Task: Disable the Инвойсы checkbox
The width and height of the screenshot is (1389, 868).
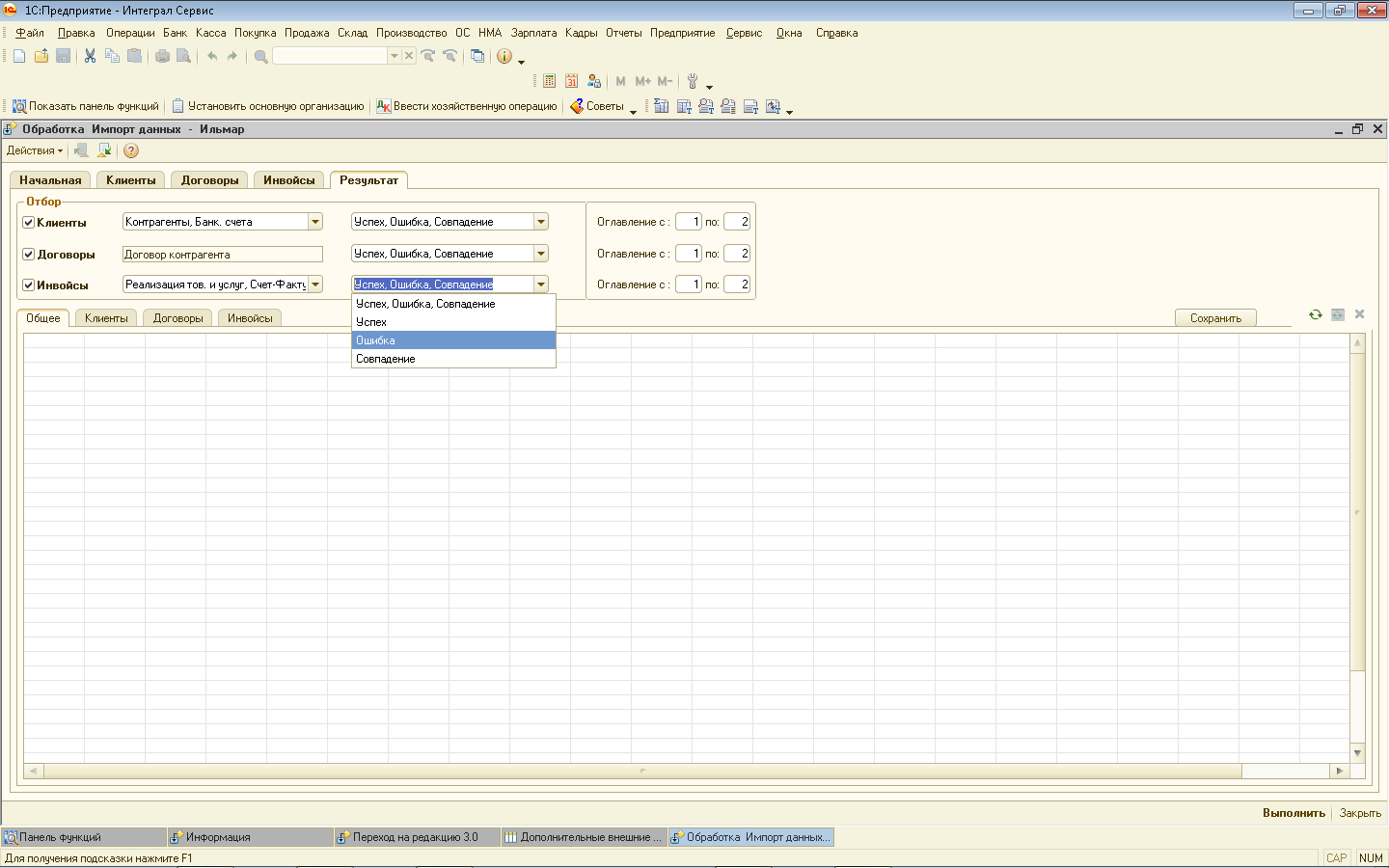Action: (x=29, y=285)
